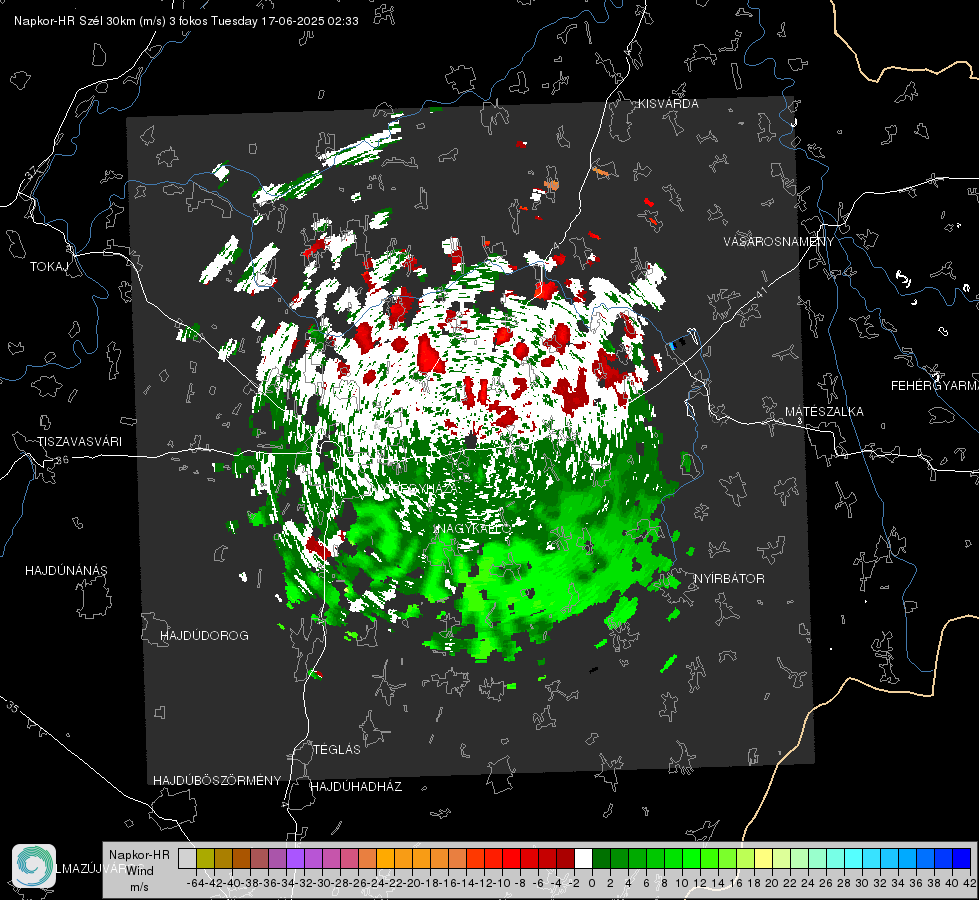
Task: Click road number 35 at lower left
Action: tap(13, 707)
